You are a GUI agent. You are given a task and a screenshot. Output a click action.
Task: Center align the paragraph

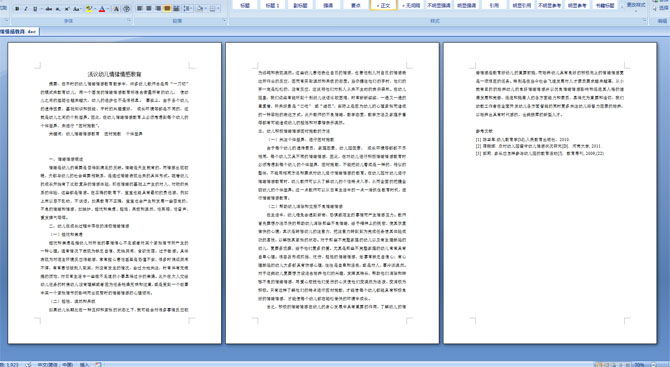pyautogui.click(x=149, y=8)
